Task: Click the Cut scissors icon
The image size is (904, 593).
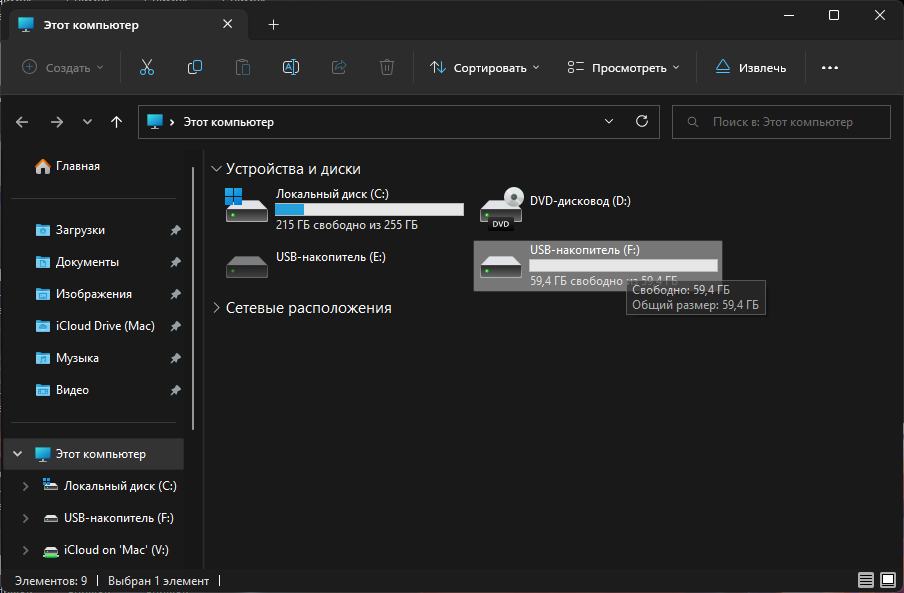Action: pos(147,67)
